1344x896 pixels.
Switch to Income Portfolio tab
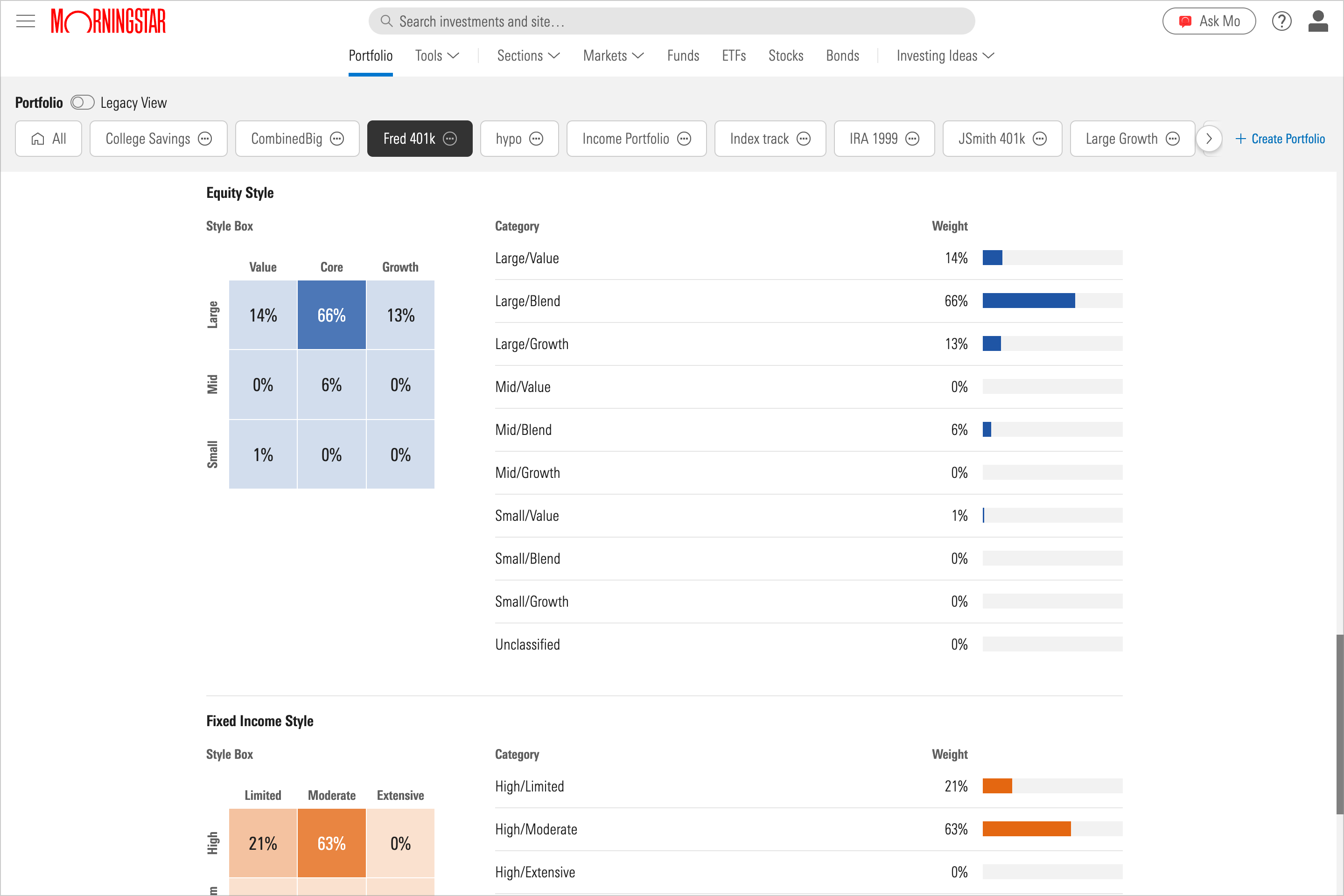[625, 139]
